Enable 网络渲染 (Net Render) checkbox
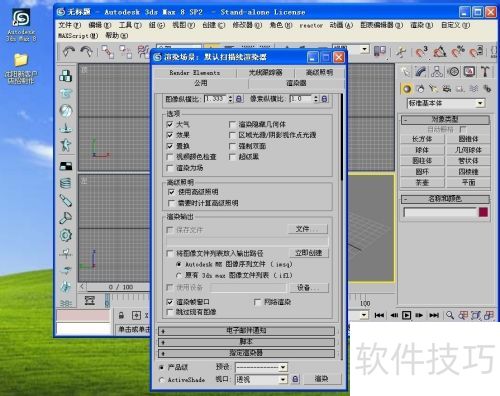The width and height of the screenshot is (500, 396). [x=257, y=302]
